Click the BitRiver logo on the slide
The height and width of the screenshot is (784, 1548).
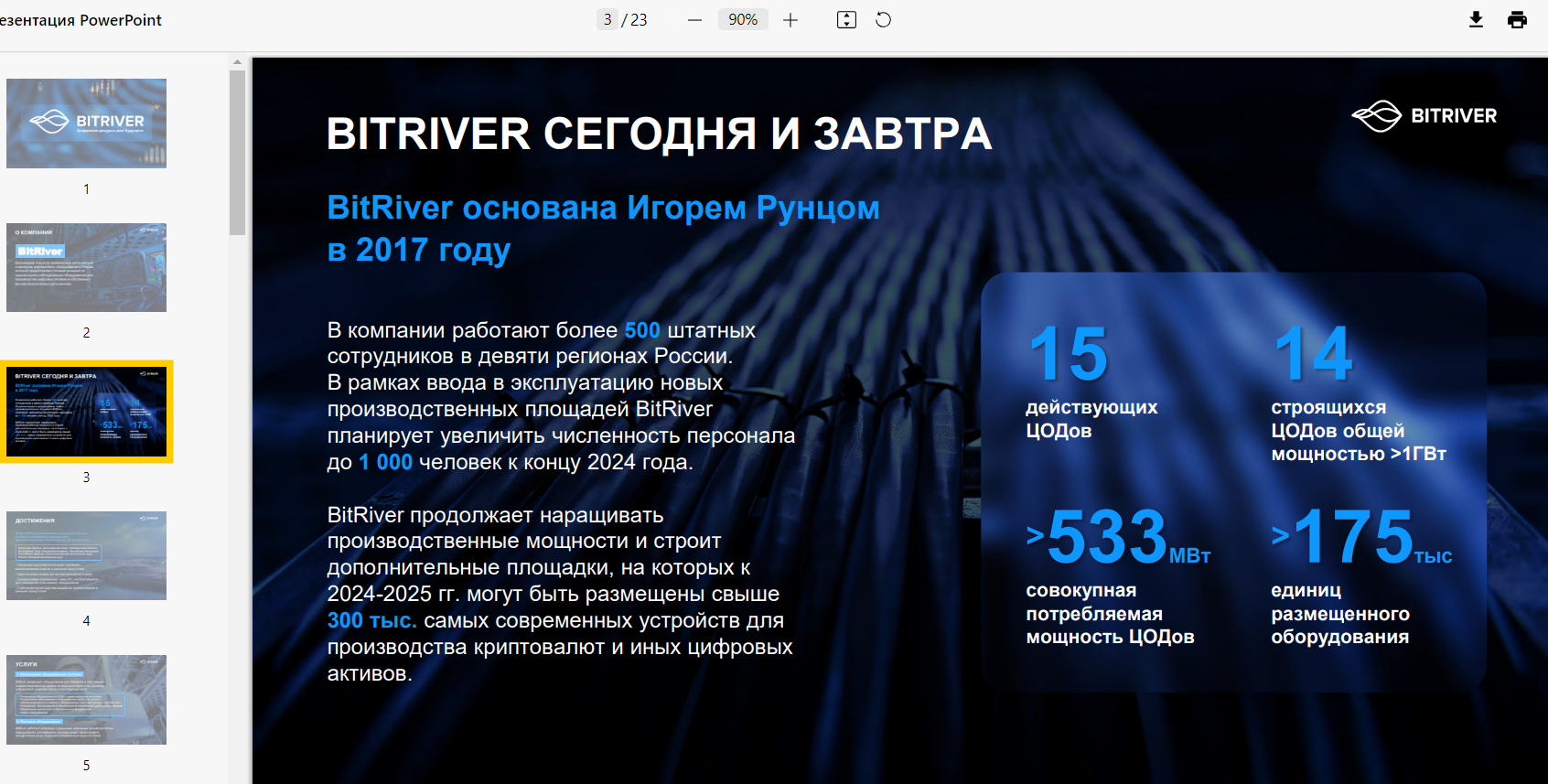point(1424,116)
